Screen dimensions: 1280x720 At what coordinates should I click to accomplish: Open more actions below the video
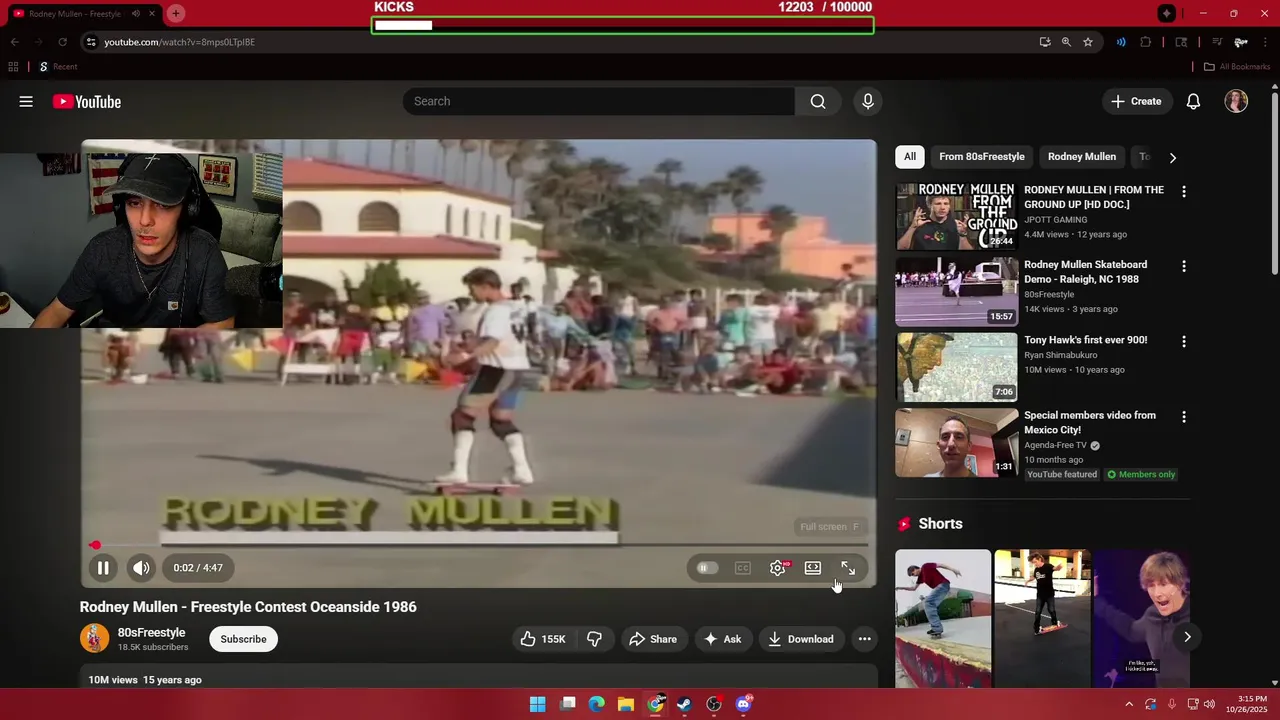[864, 639]
